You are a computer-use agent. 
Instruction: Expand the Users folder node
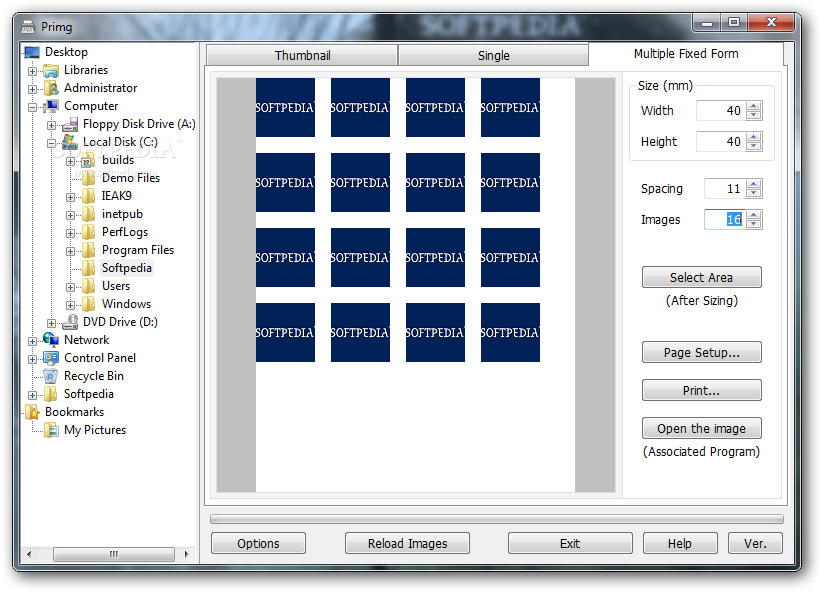(x=70, y=287)
